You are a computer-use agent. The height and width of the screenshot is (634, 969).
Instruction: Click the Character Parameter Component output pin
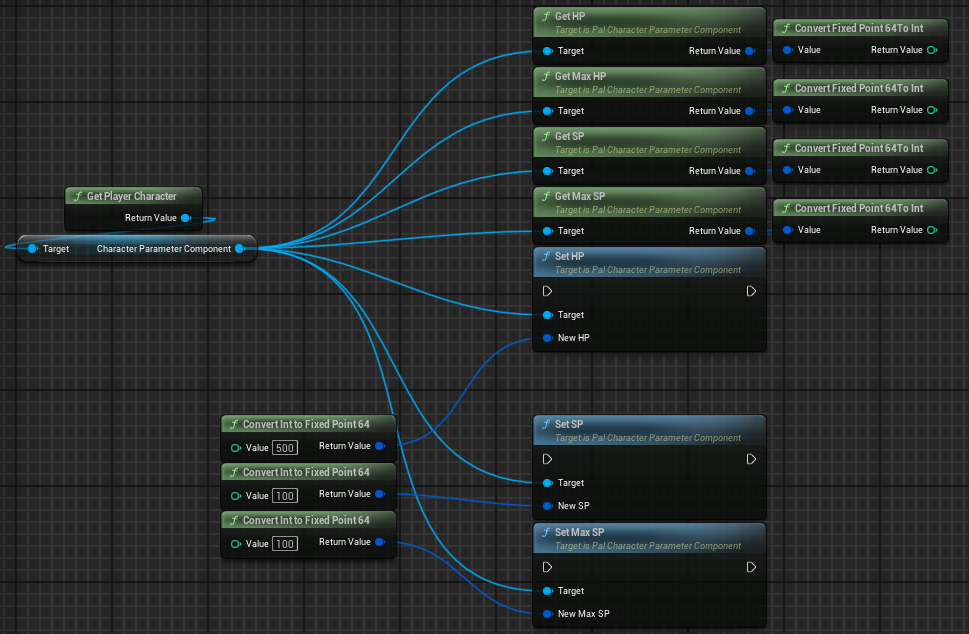point(239,249)
